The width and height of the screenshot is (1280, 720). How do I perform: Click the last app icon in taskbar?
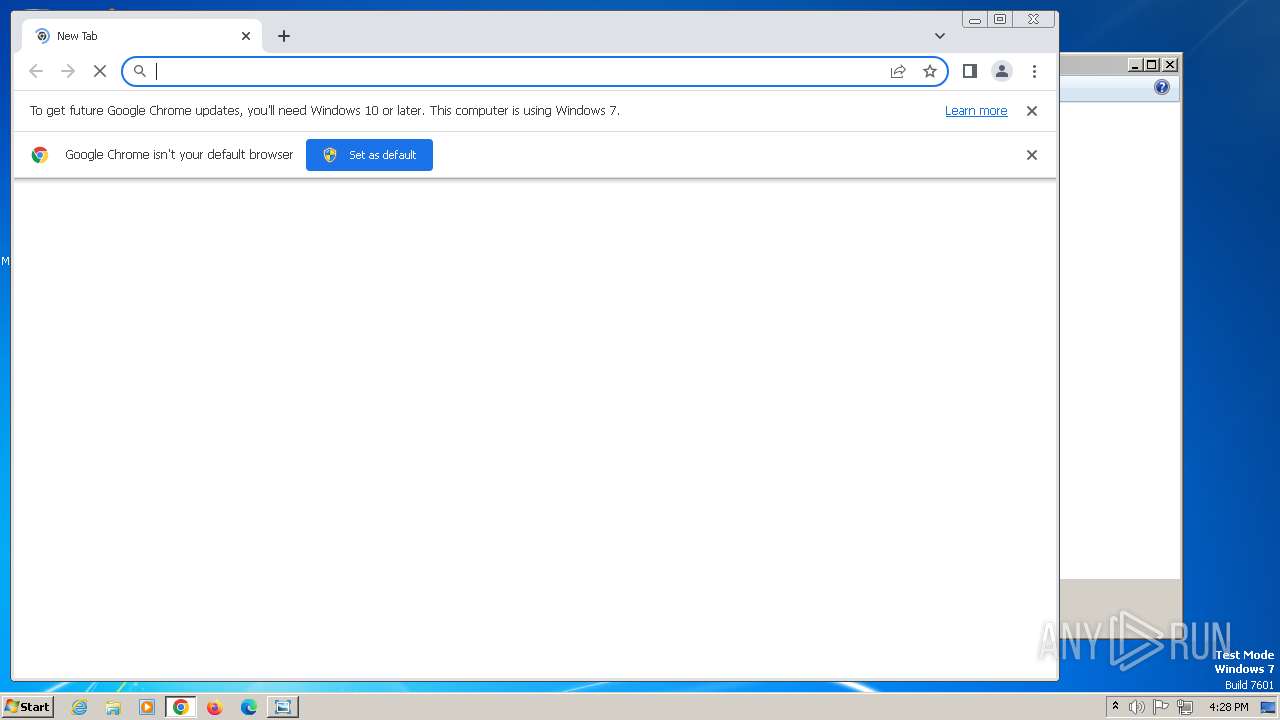[x=283, y=707]
